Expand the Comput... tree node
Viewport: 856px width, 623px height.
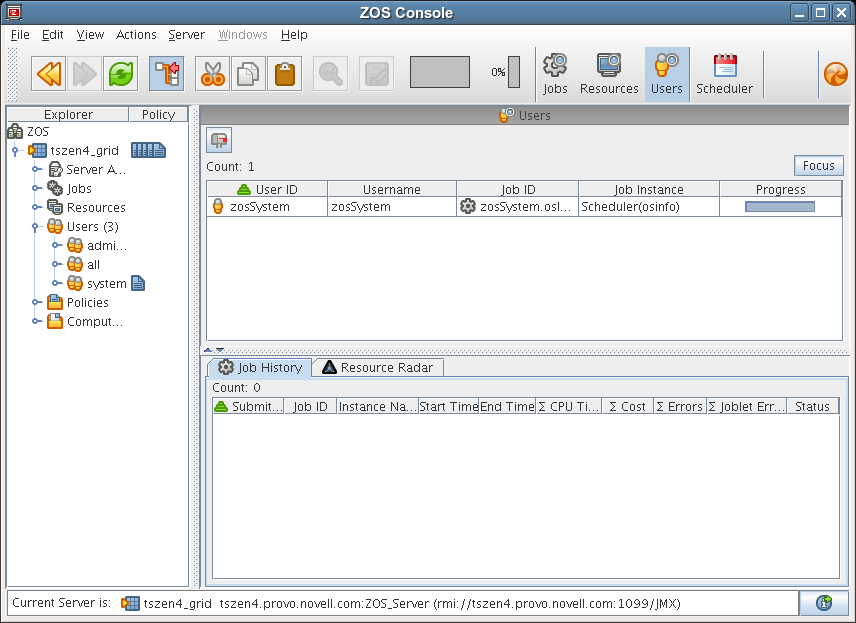[36, 321]
